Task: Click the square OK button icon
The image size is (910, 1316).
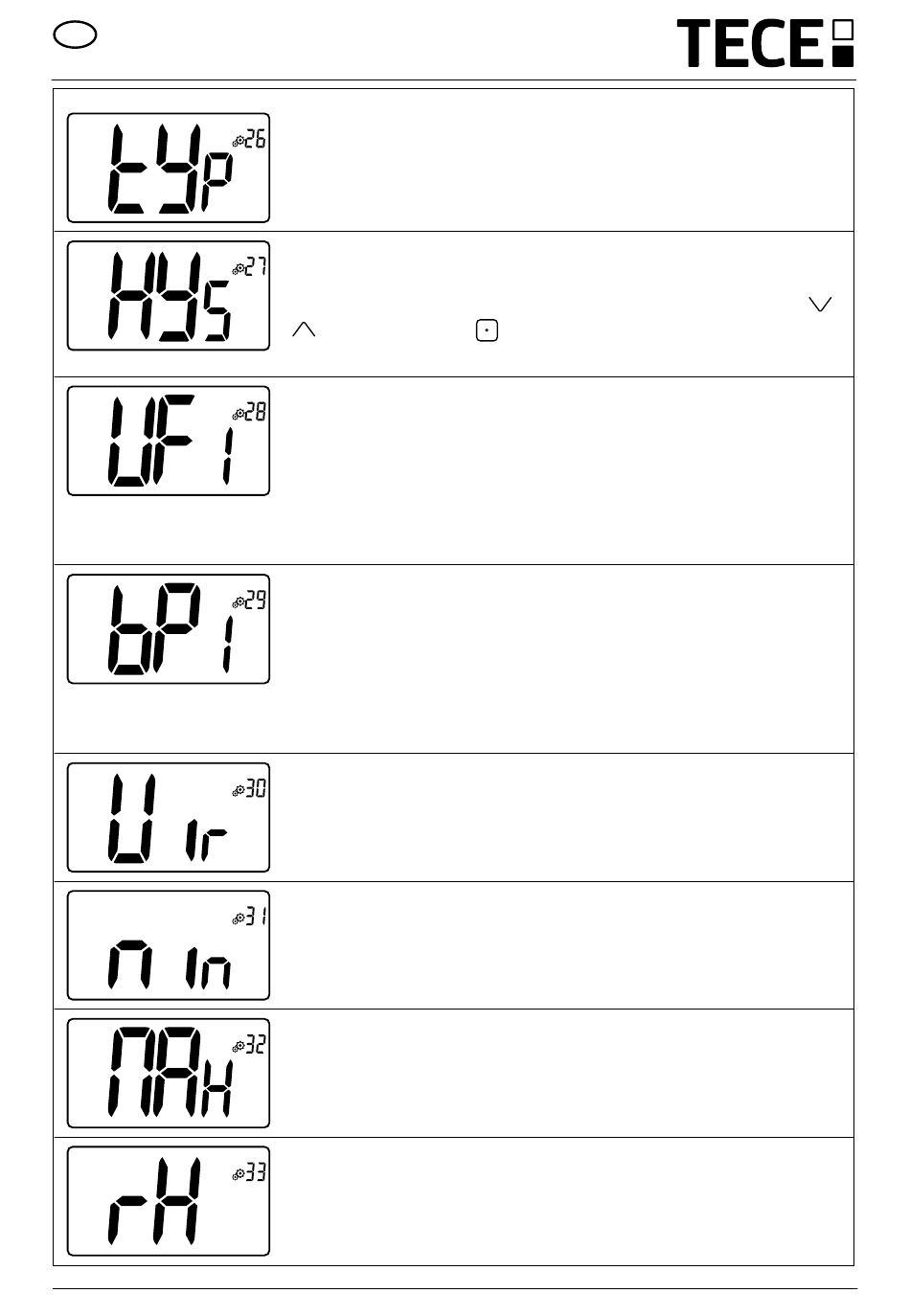Action: [x=487, y=331]
